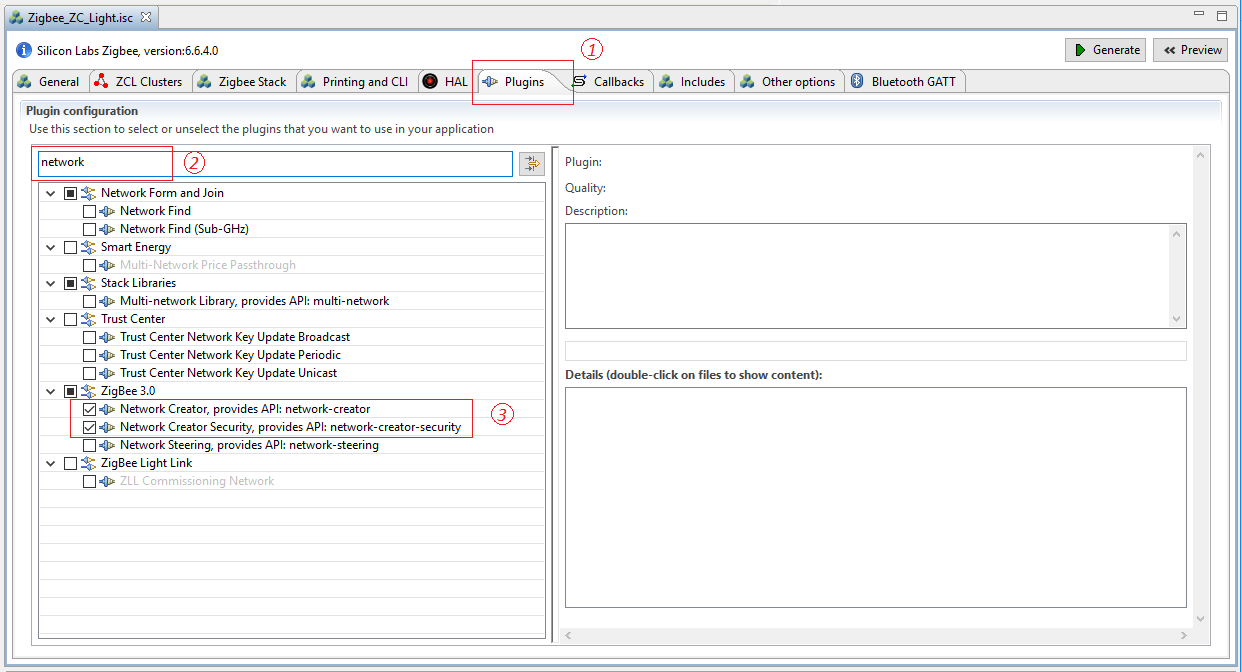Click the blue info icon near version text
Screen dimensions: 1242x672
[x=24, y=50]
